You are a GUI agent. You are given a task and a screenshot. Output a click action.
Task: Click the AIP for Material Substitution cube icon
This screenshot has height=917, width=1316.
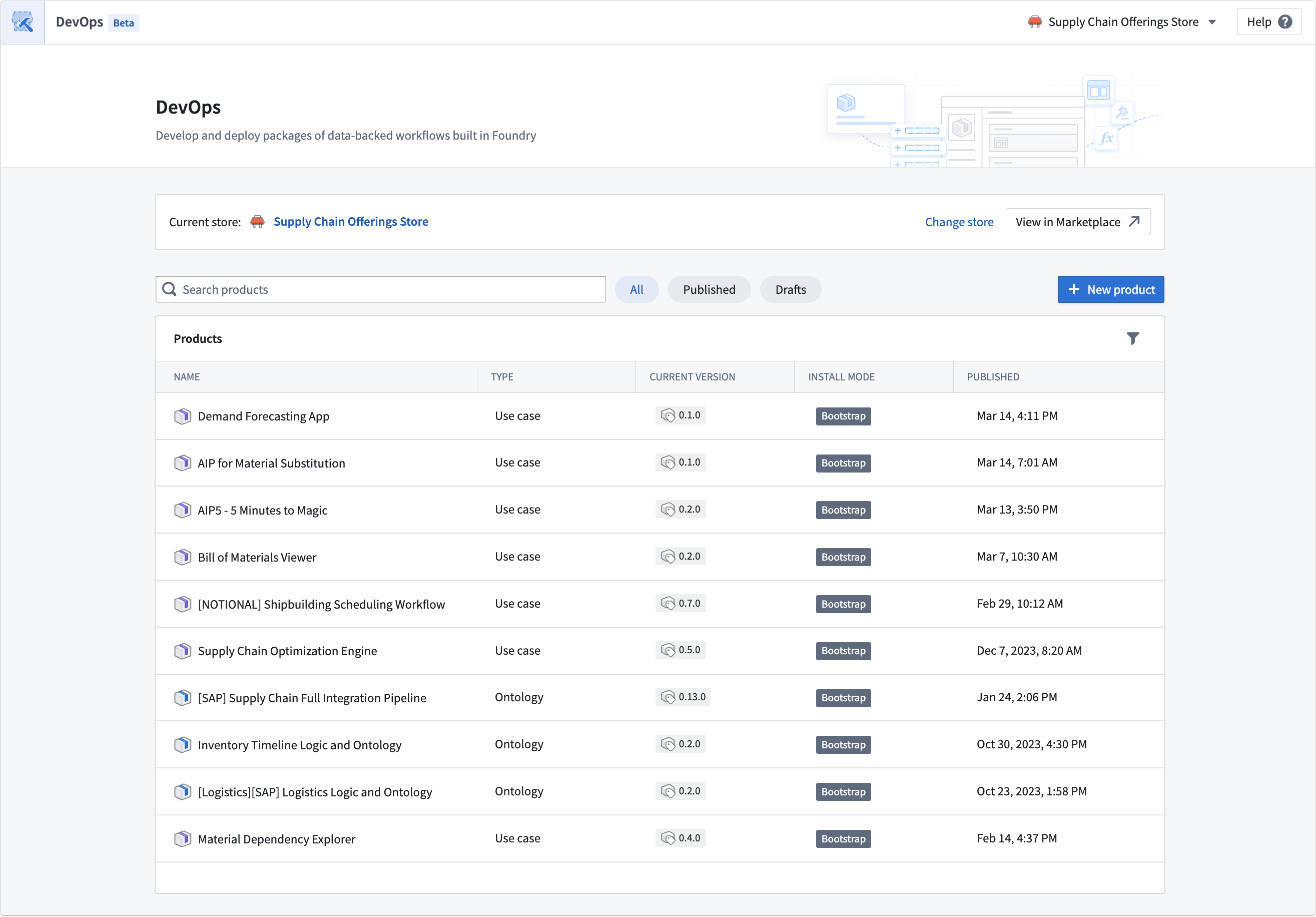(x=182, y=464)
